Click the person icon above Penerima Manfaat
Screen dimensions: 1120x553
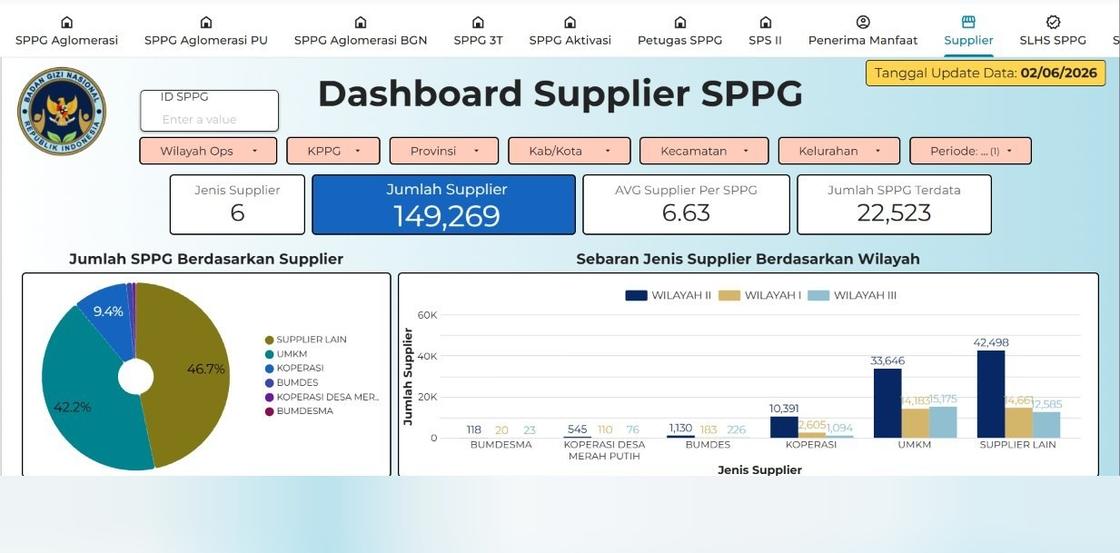[x=863, y=22]
